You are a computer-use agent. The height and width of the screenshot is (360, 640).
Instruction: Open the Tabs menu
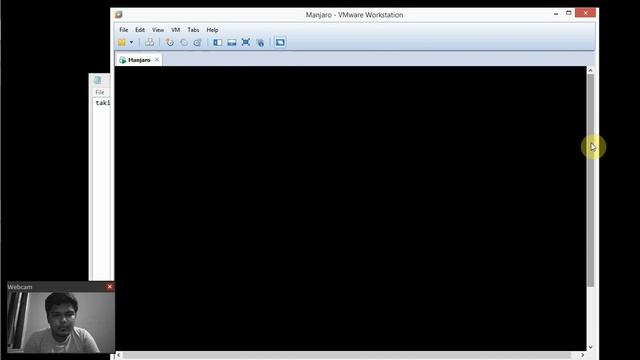click(193, 30)
